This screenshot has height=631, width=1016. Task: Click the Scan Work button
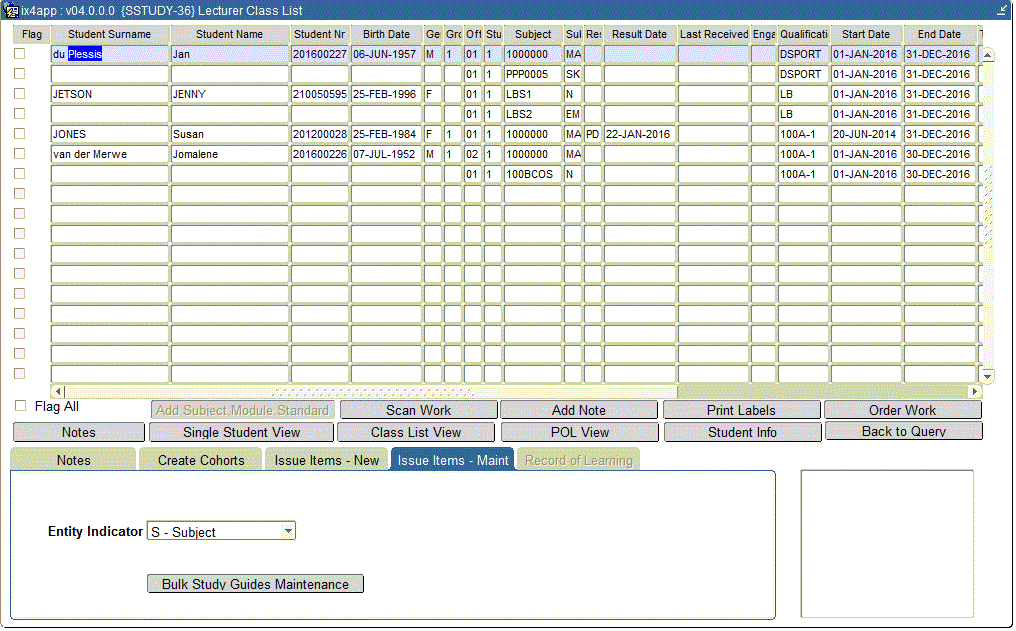pos(418,410)
